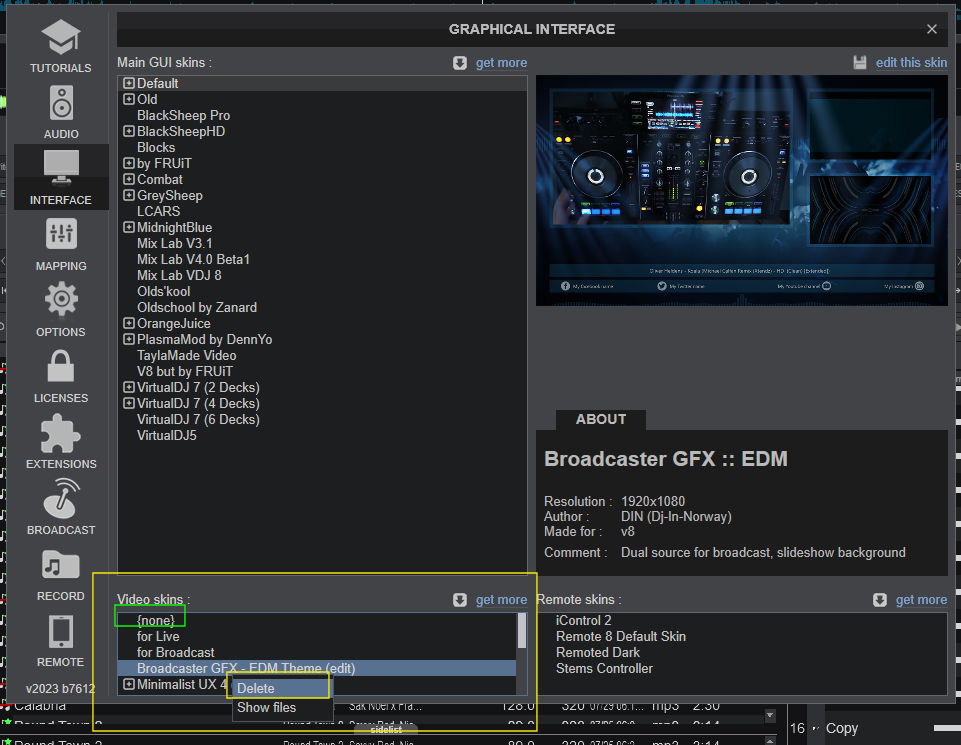The height and width of the screenshot is (745, 961).
Task: Click the edit this skin link
Action: (x=911, y=62)
